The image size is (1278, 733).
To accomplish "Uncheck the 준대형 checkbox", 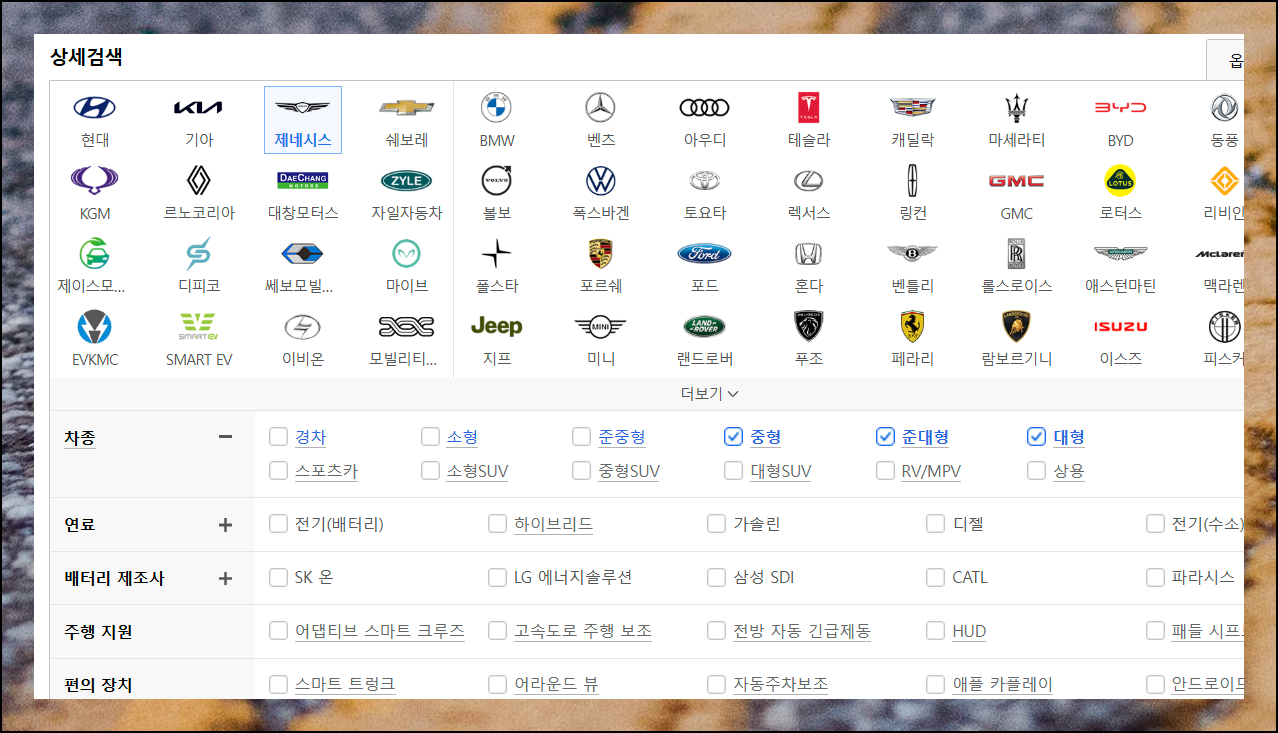I will coord(885,437).
